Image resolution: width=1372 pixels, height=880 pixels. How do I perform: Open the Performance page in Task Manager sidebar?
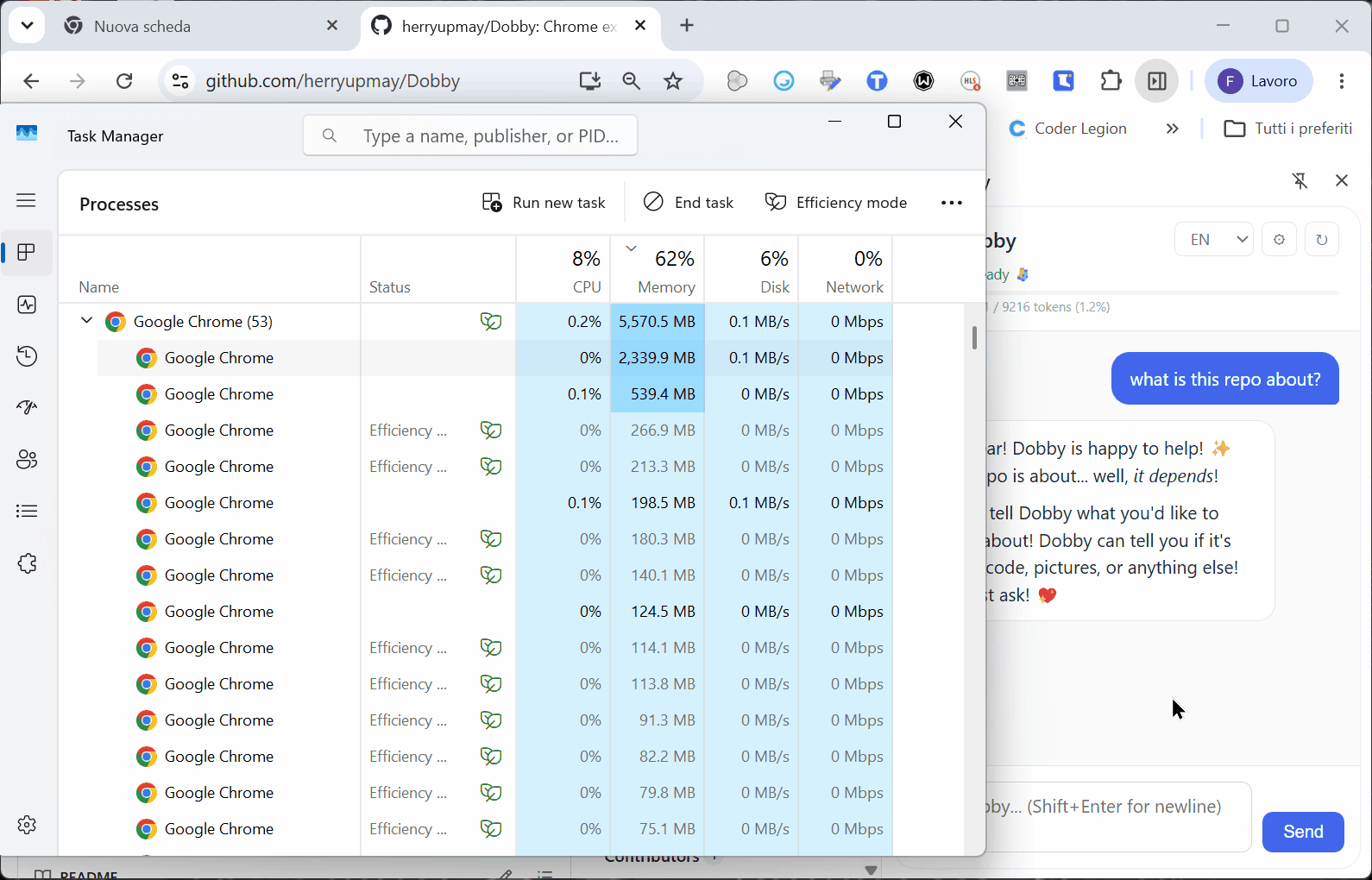point(27,305)
